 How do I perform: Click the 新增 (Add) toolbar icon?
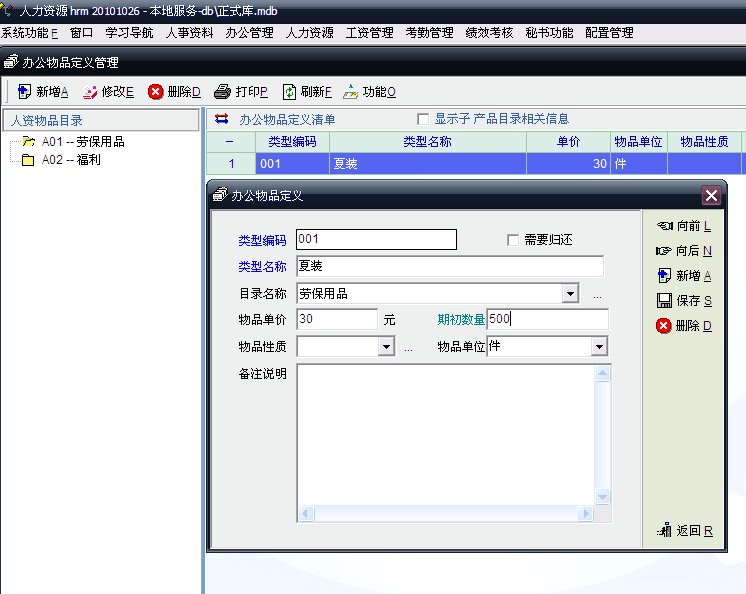tap(24, 92)
